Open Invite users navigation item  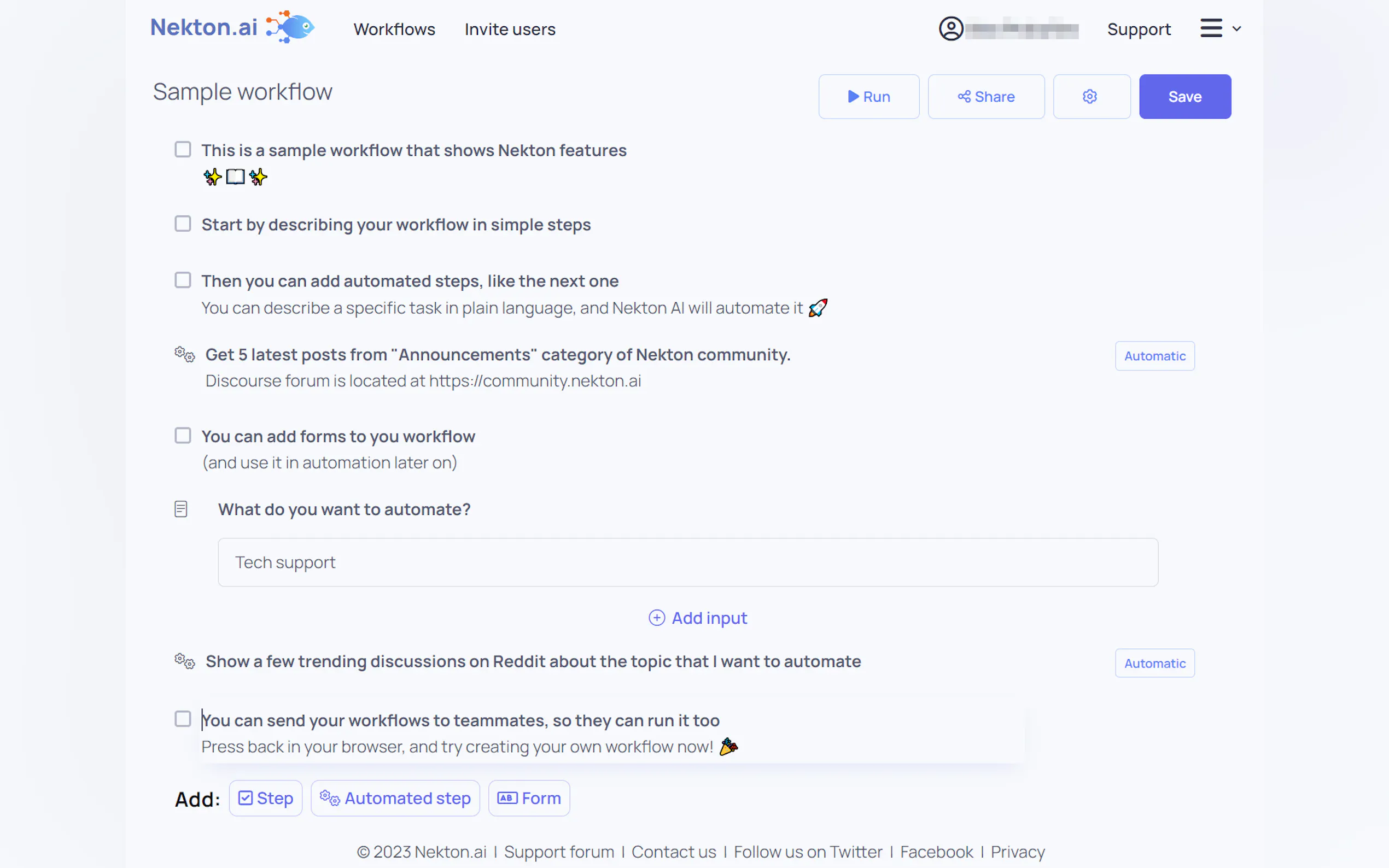[x=509, y=30]
